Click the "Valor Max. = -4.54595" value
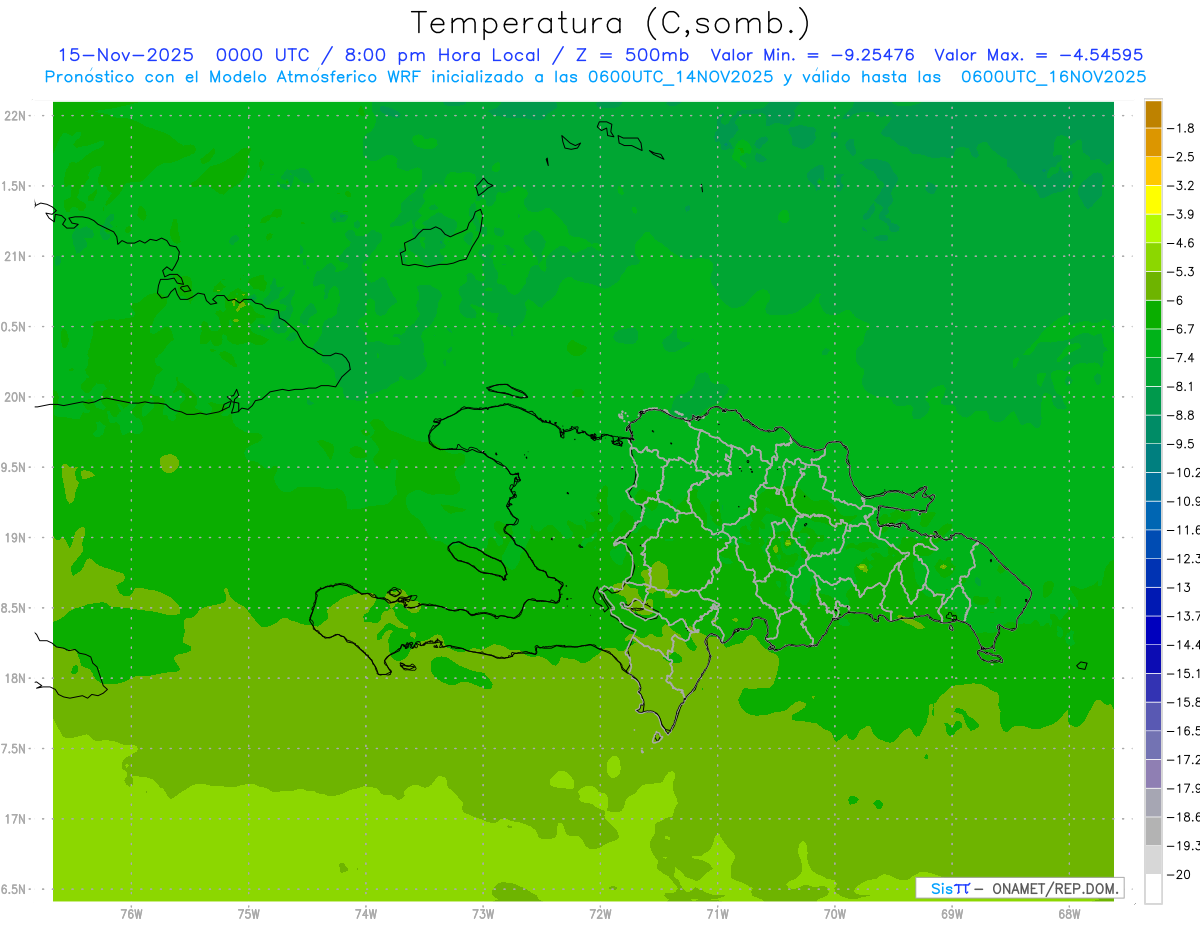Screen dimensions: 1200x927 (1039, 55)
